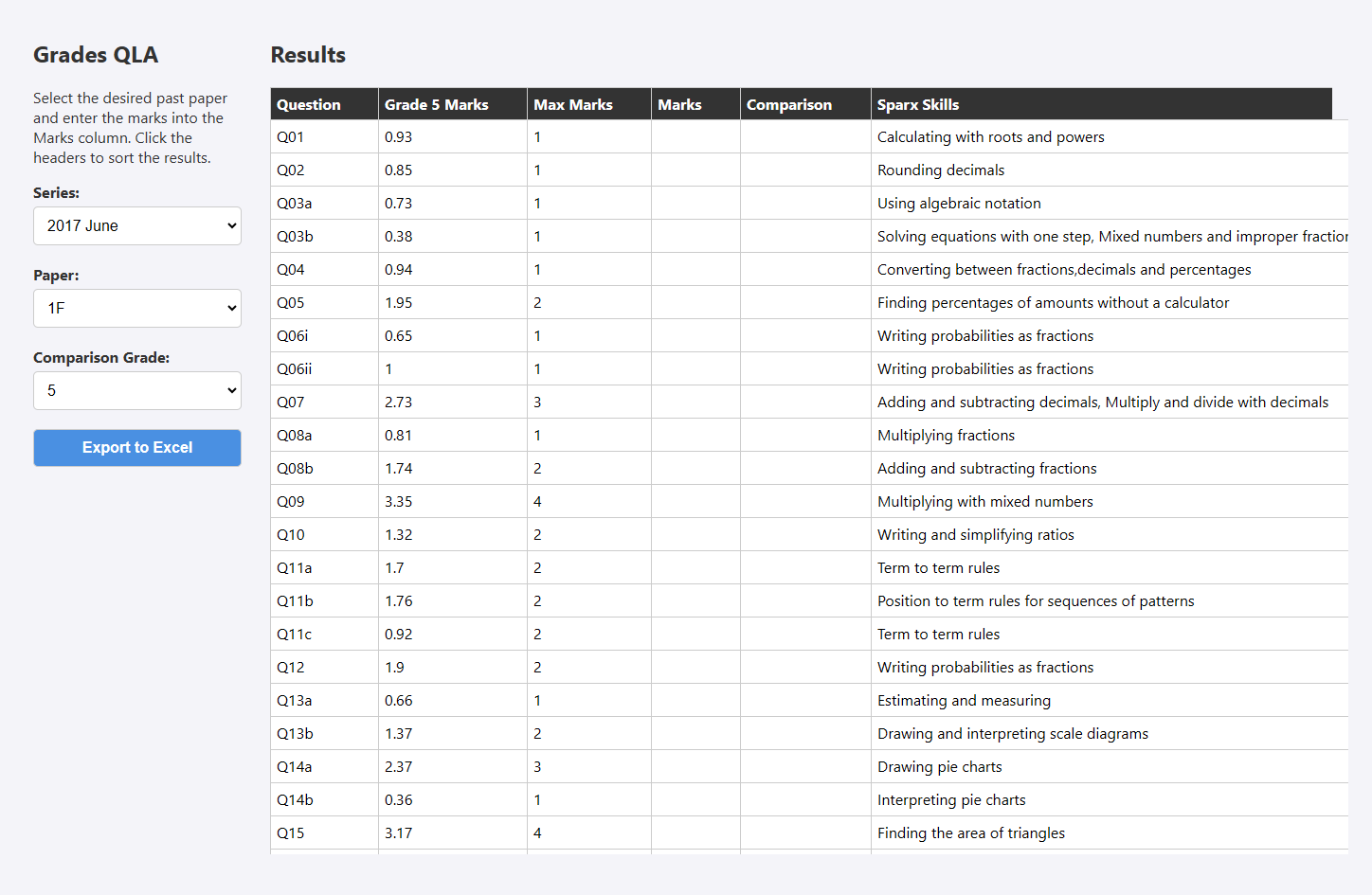Select the Marks field in row Q05
Viewport: 1372px width, 895px height.
[695, 303]
